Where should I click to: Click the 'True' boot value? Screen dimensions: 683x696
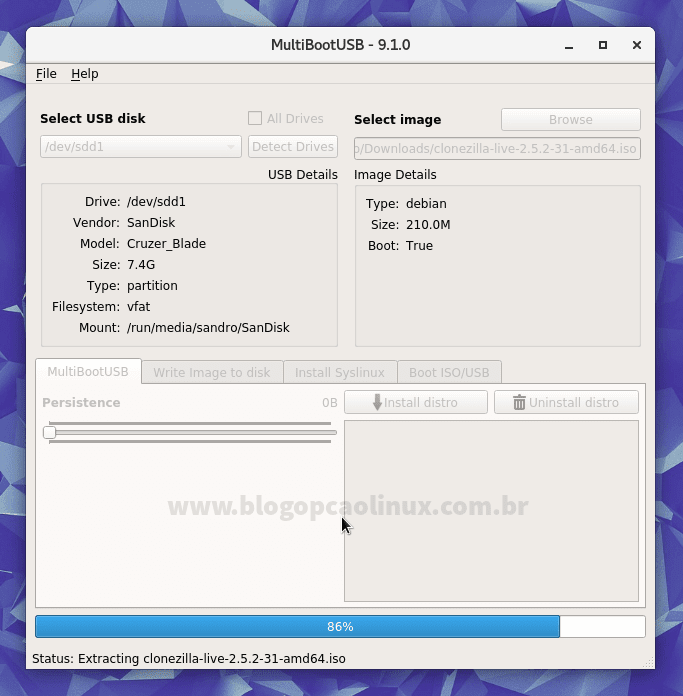(419, 245)
